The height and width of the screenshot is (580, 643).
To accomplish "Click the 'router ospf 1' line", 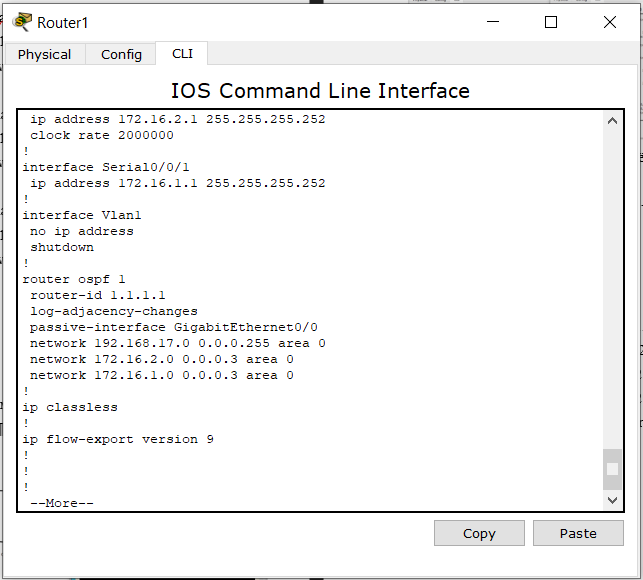I will 74,279.
